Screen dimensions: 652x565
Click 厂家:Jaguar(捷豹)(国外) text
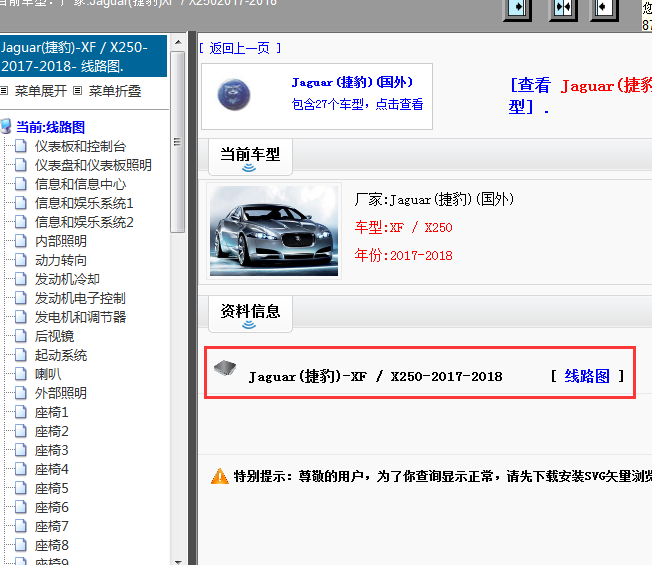(x=434, y=200)
